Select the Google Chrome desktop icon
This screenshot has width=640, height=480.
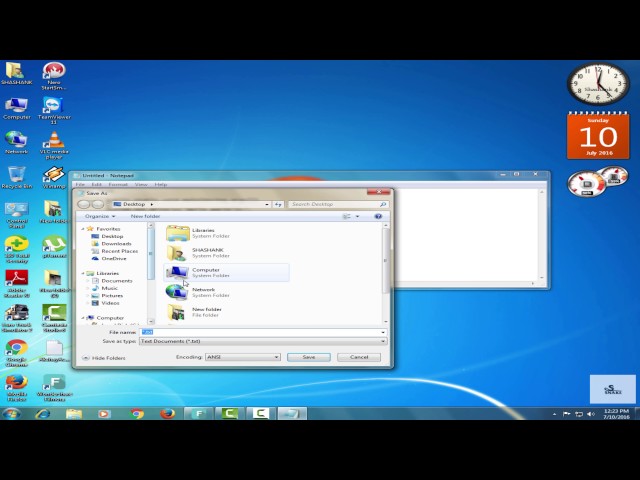point(16,353)
